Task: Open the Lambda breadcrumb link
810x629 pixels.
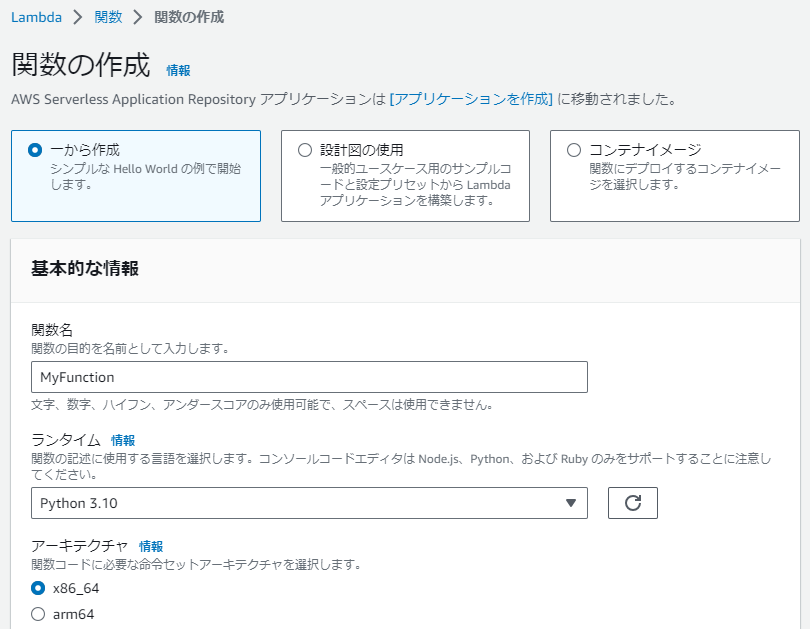Action: pos(36,17)
